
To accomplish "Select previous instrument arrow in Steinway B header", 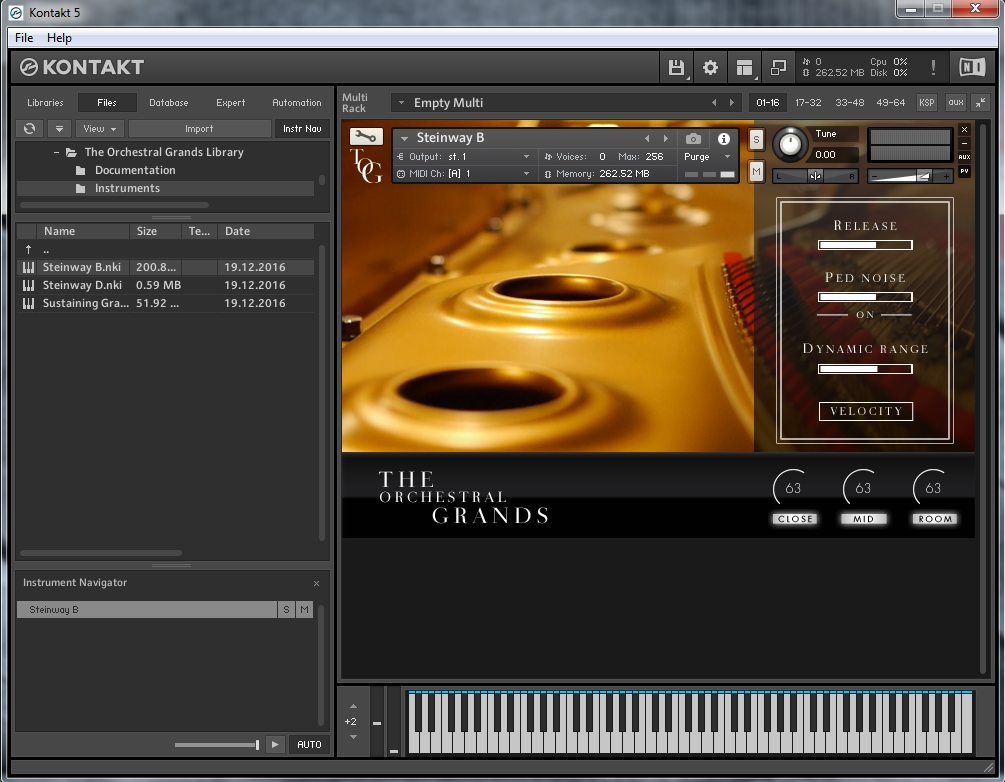I will tap(647, 138).
